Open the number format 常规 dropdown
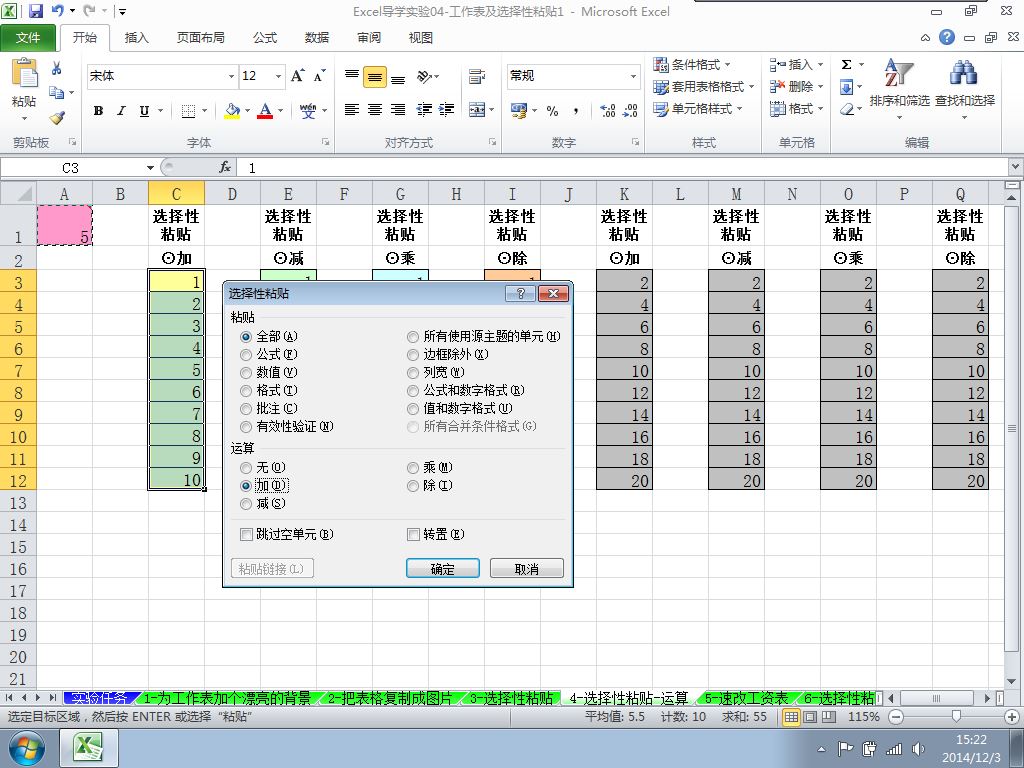1024x768 pixels. point(633,76)
